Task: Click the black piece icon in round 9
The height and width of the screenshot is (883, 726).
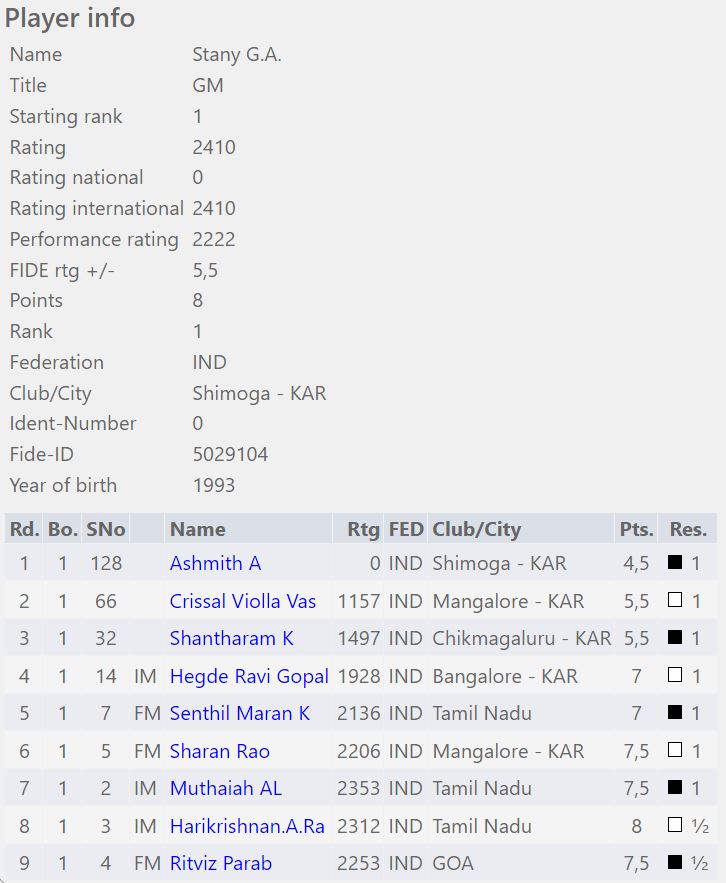Action: pyautogui.click(x=675, y=863)
